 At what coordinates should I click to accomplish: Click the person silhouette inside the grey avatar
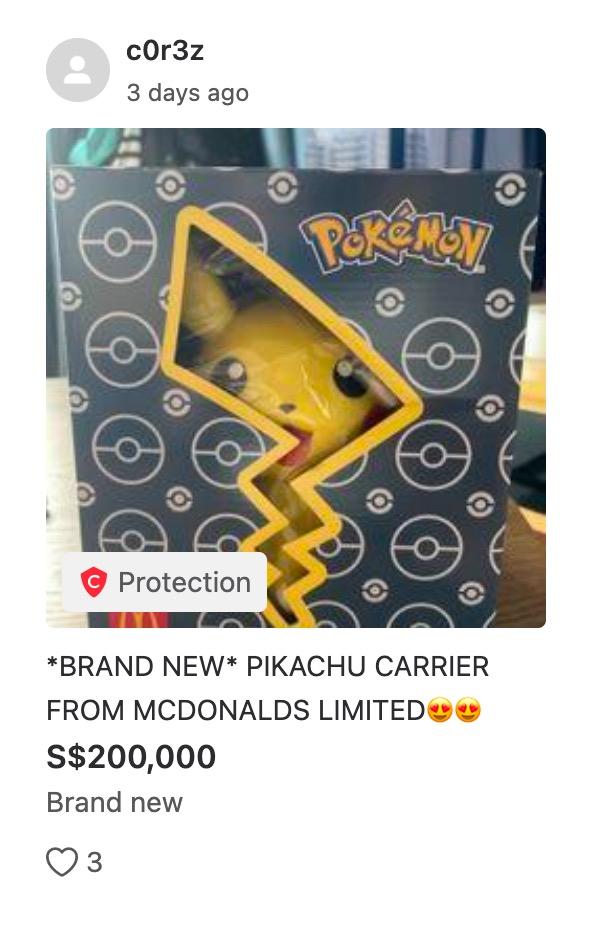(x=78, y=70)
